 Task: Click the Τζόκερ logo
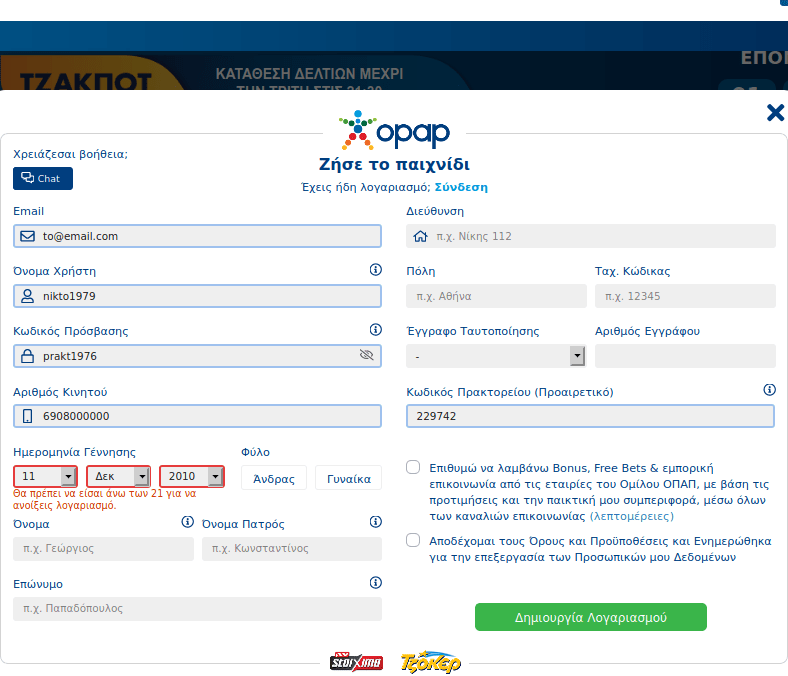pyautogui.click(x=431, y=662)
